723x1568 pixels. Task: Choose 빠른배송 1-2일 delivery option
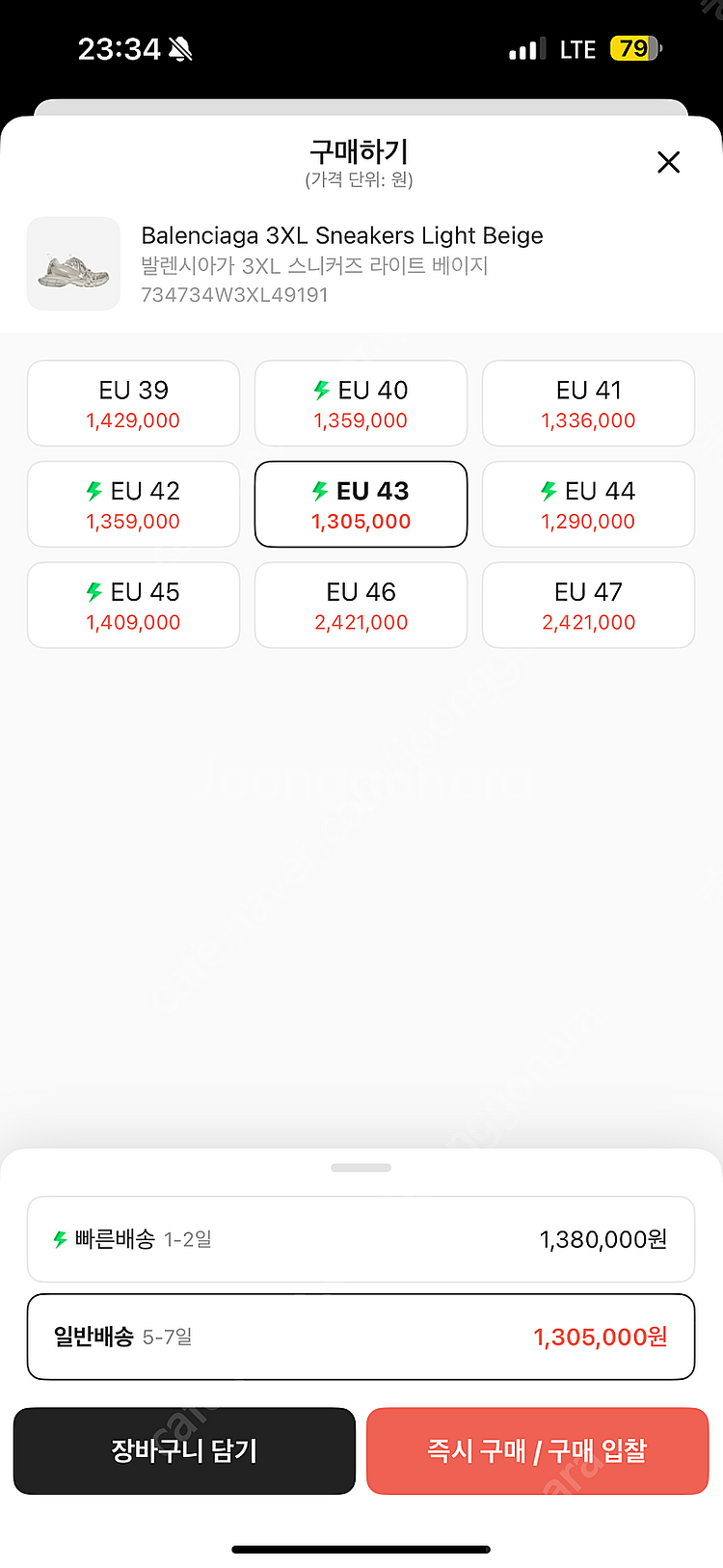coord(361,1239)
